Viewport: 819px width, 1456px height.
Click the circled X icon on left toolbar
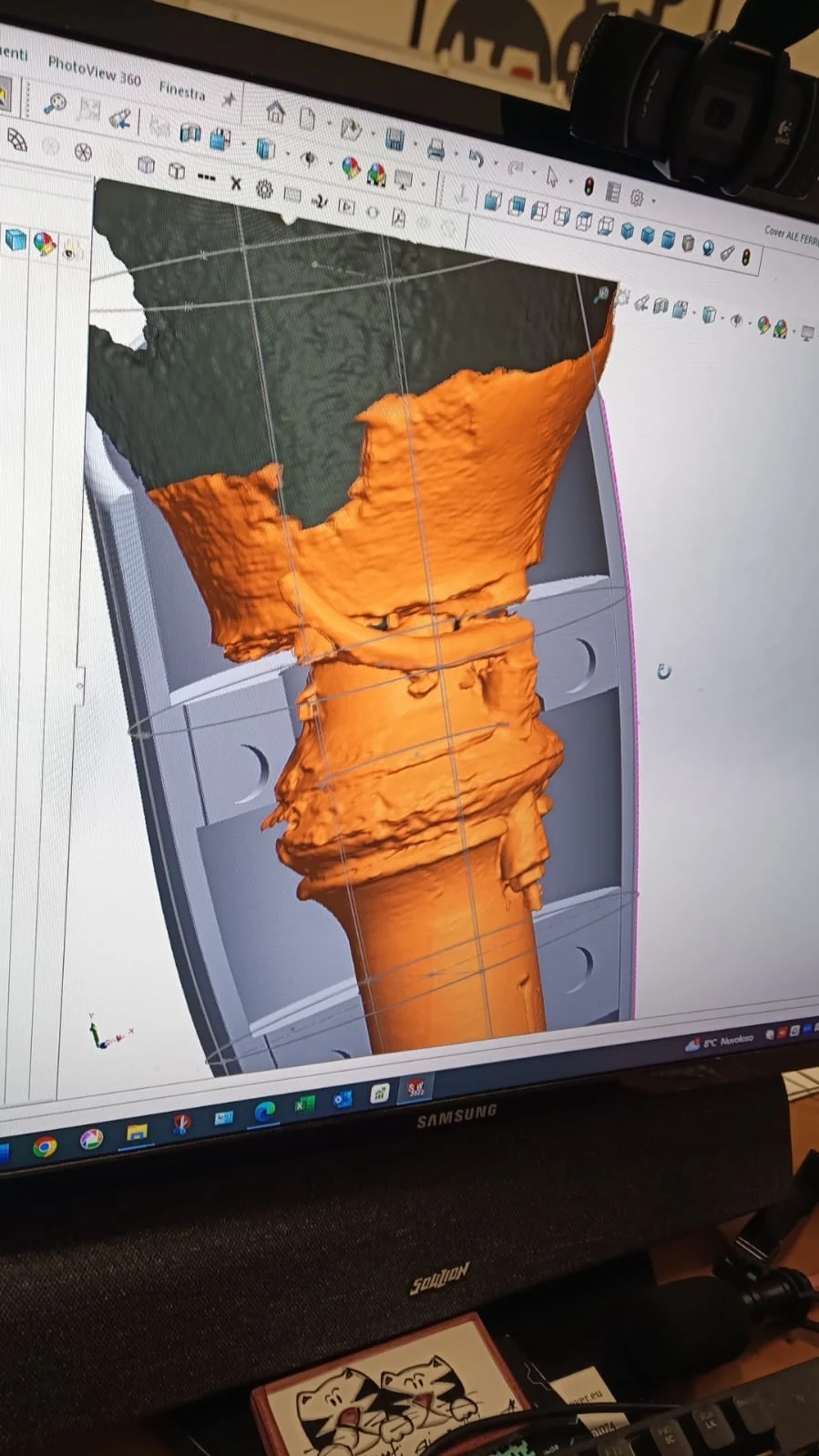(83, 151)
